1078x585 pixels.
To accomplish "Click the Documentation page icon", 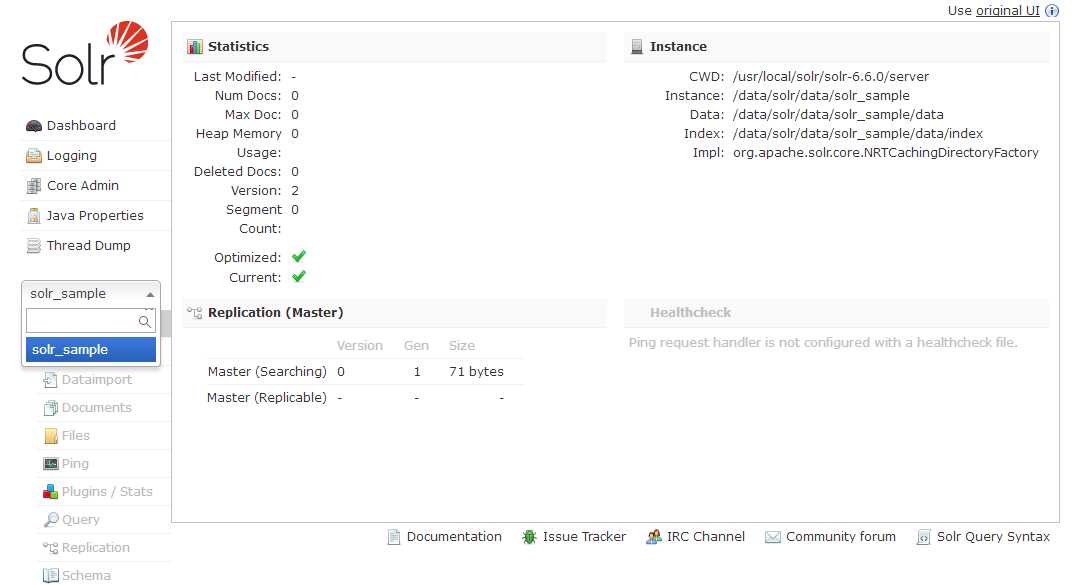I will click(394, 537).
